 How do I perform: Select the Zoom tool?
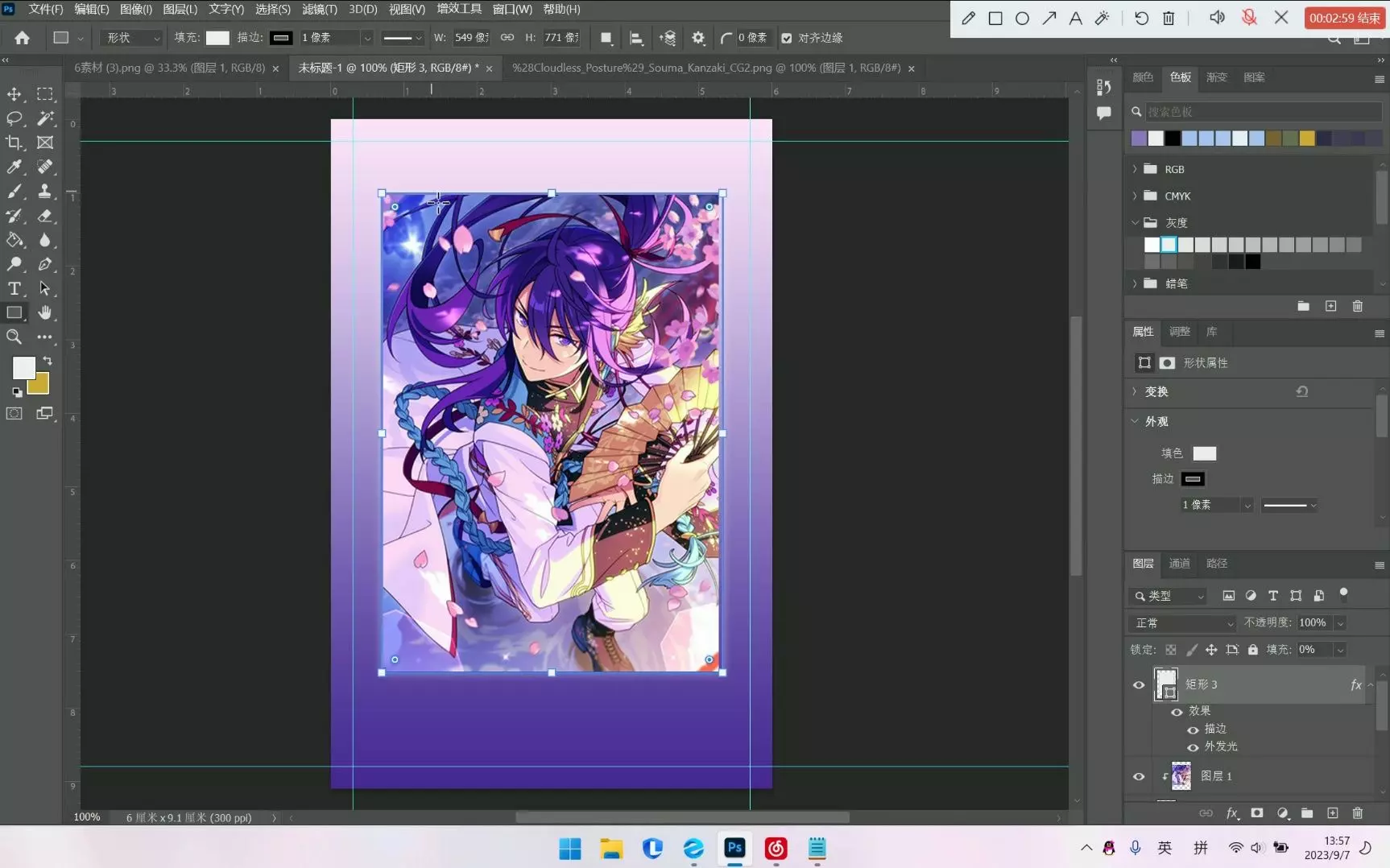pos(14,337)
